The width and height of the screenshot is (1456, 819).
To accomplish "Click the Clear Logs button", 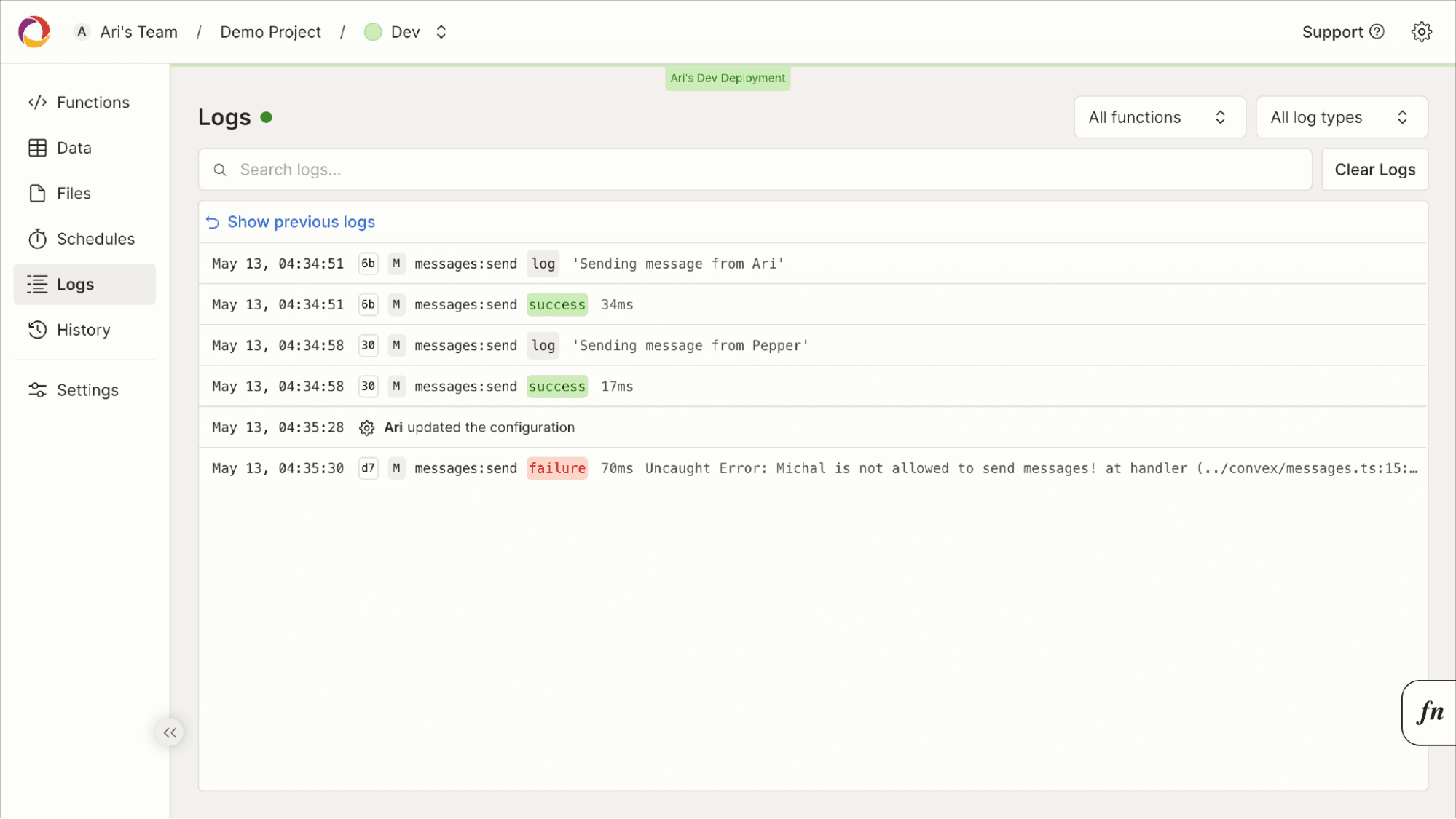I will pyautogui.click(x=1374, y=169).
